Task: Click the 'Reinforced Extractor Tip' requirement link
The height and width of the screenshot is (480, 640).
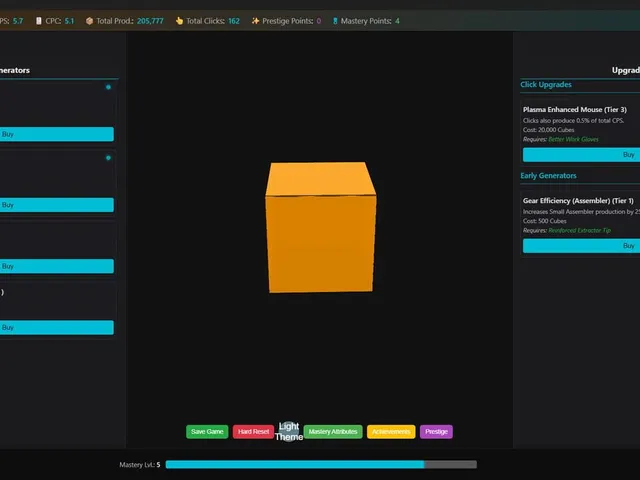Action: 579,230
